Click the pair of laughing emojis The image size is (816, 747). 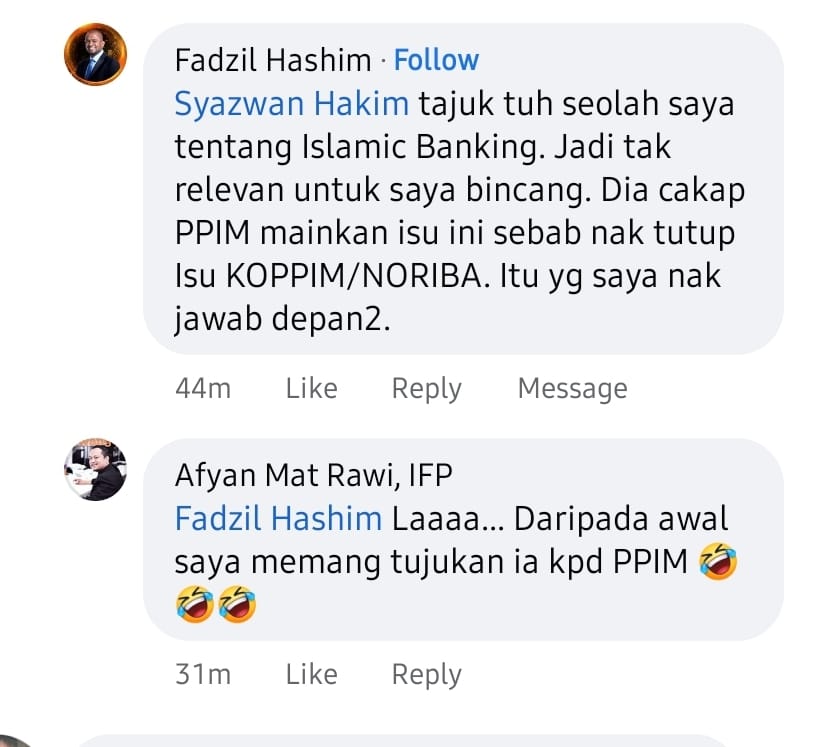[x=216, y=604]
